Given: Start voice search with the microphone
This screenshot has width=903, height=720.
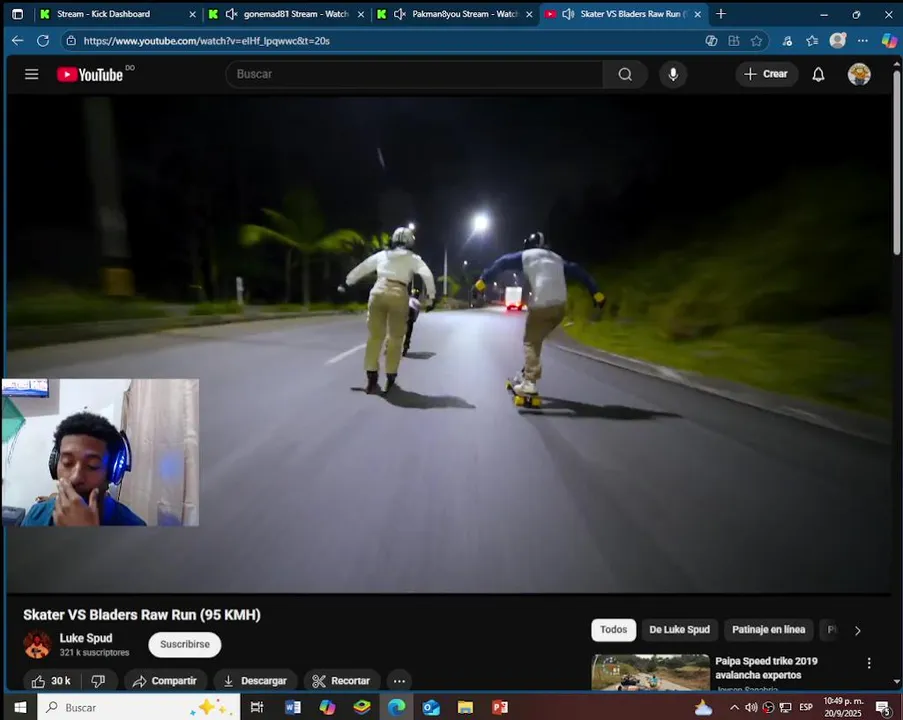Looking at the screenshot, I should 673,74.
